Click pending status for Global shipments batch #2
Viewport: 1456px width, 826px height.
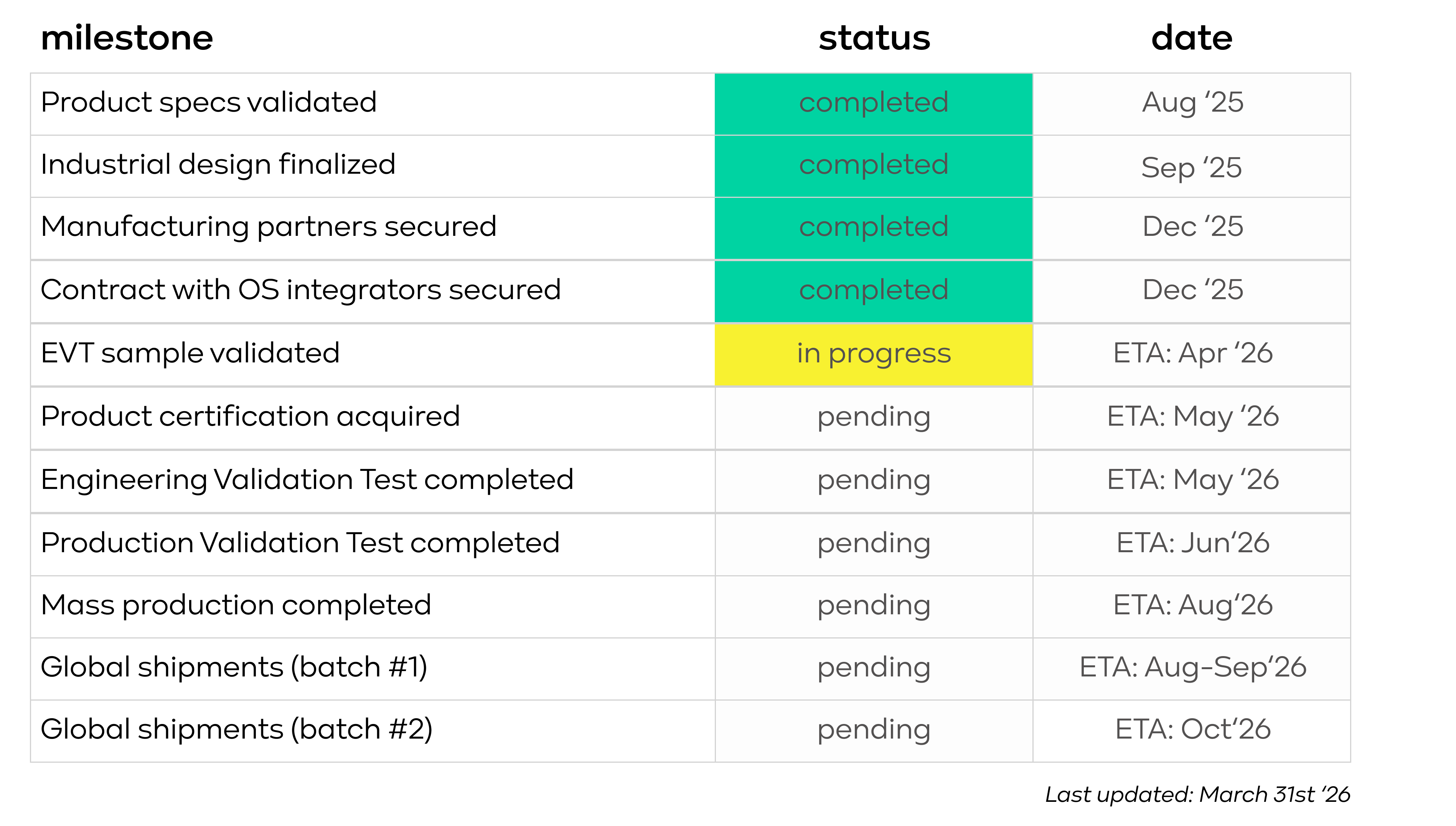click(x=874, y=731)
